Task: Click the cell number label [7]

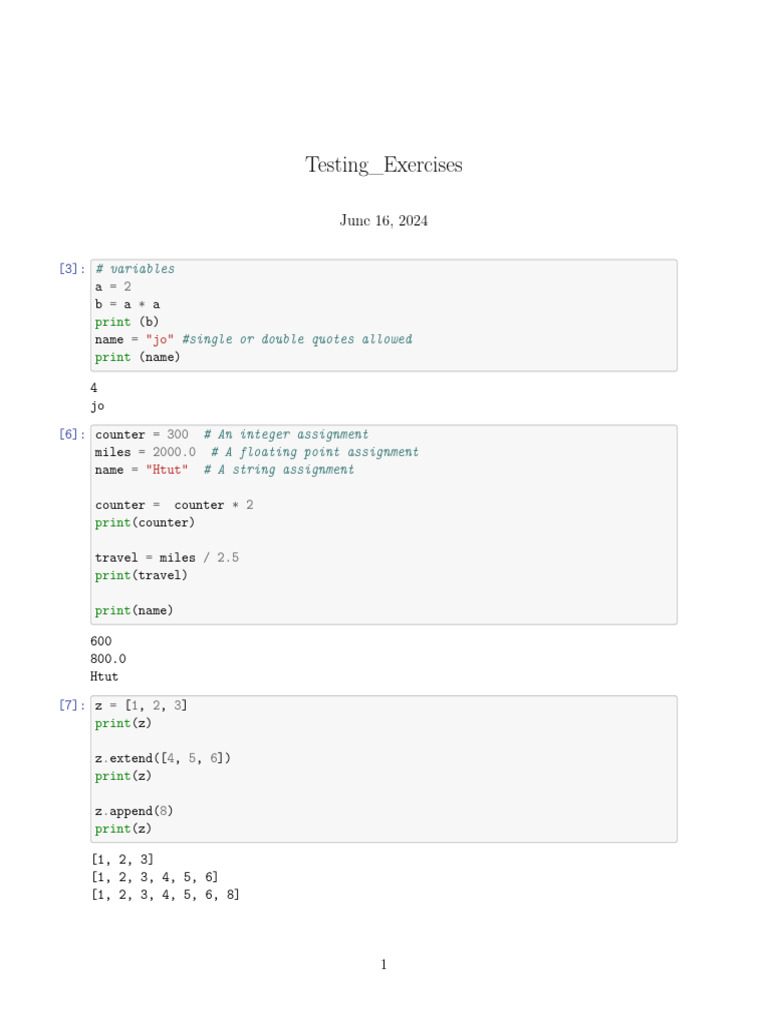Action: click(x=71, y=706)
